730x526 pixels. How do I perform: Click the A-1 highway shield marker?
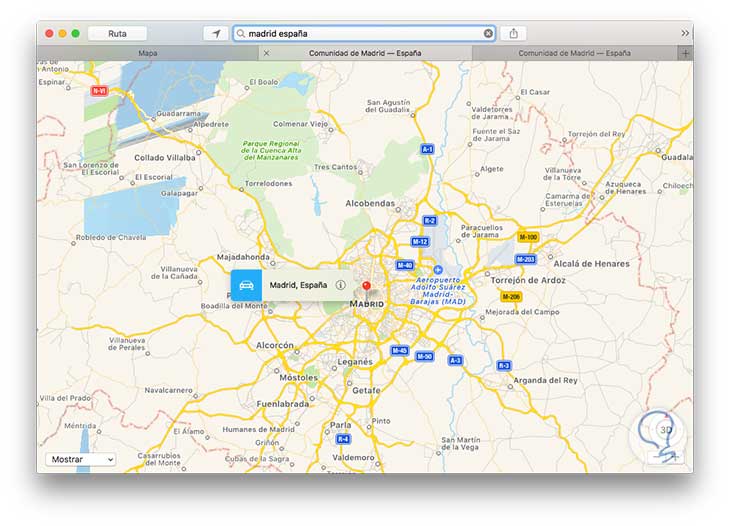(427, 149)
